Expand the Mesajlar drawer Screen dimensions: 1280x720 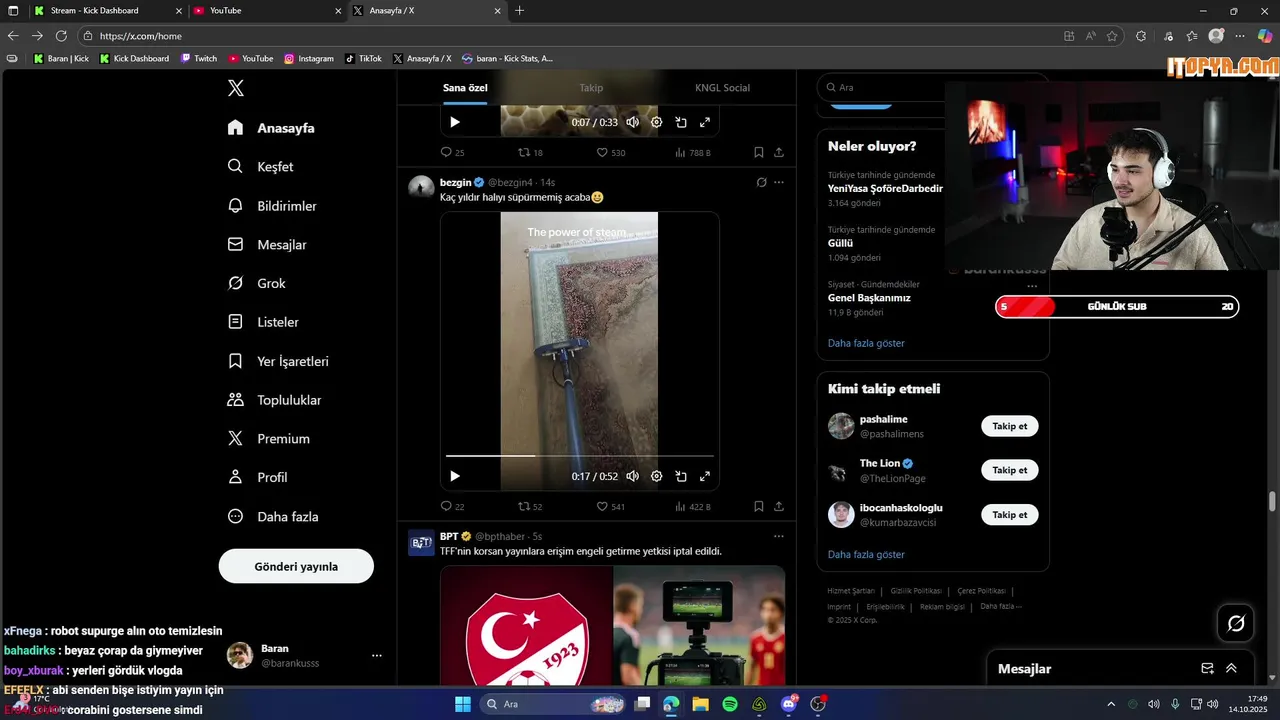(1231, 669)
